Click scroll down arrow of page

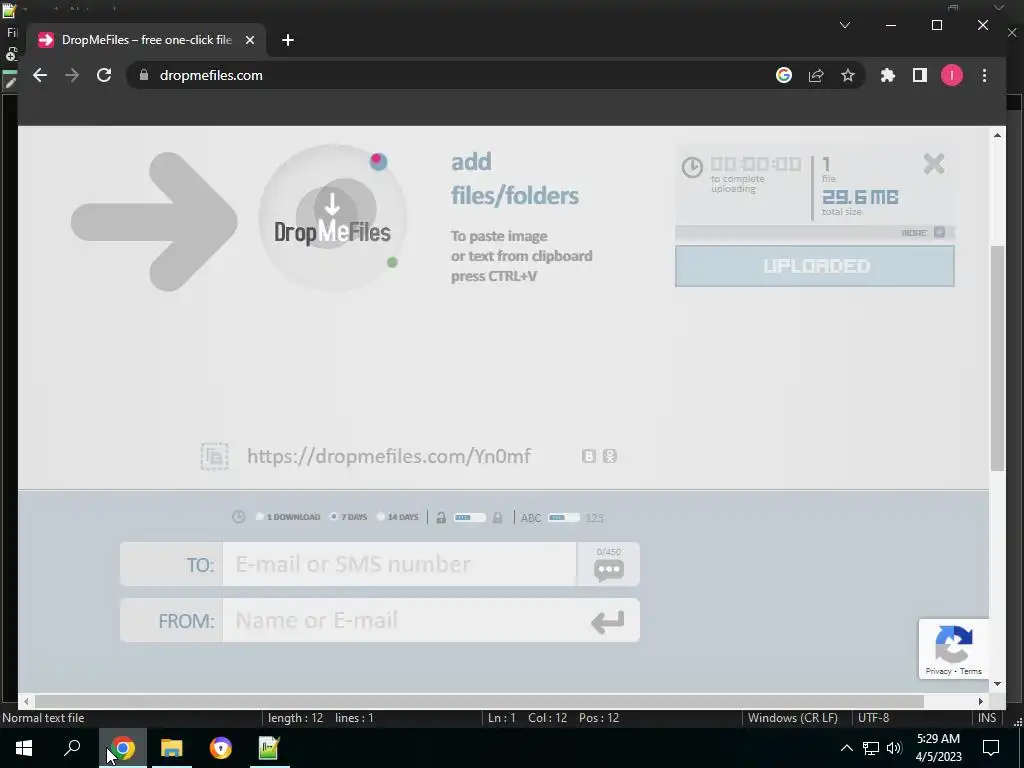[997, 683]
